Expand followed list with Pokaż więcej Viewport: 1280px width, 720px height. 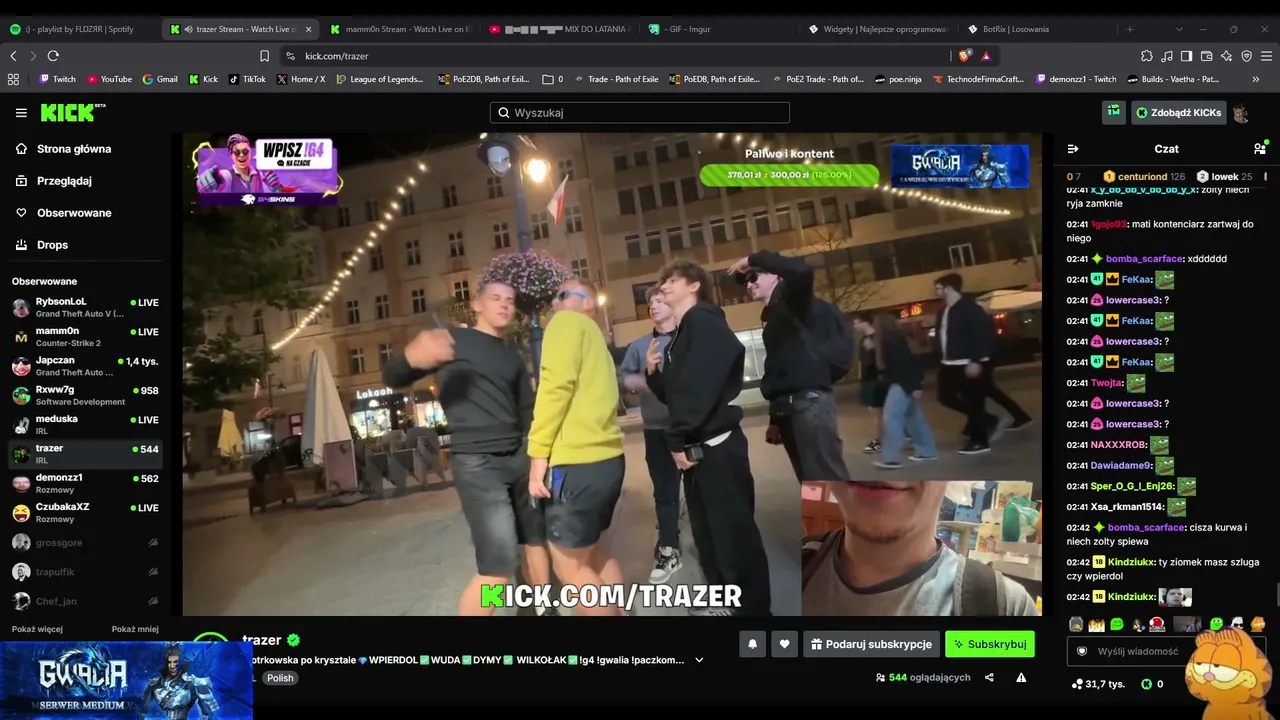[37, 629]
